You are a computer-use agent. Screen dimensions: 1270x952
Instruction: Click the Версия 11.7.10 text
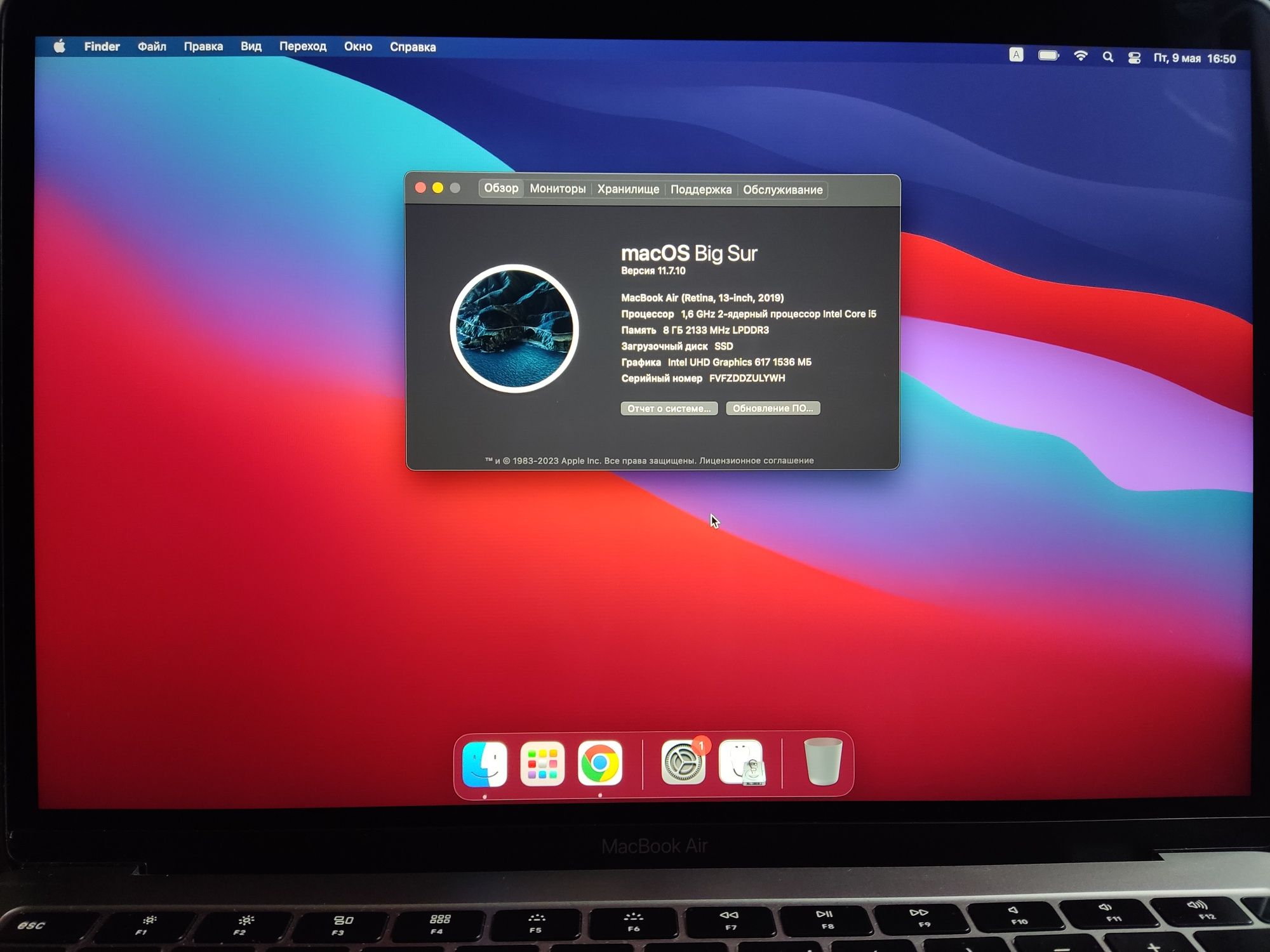653,271
